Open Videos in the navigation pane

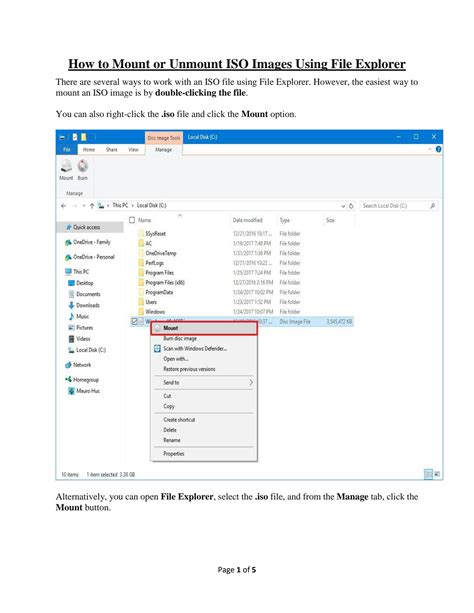click(x=79, y=339)
